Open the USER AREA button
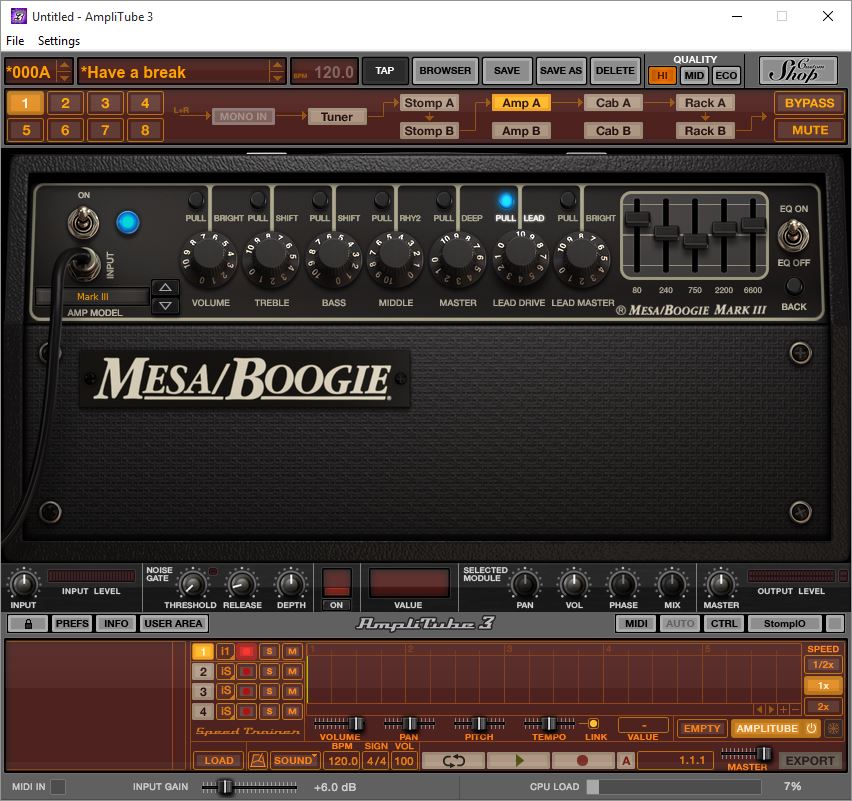The height and width of the screenshot is (801, 852). (x=173, y=623)
